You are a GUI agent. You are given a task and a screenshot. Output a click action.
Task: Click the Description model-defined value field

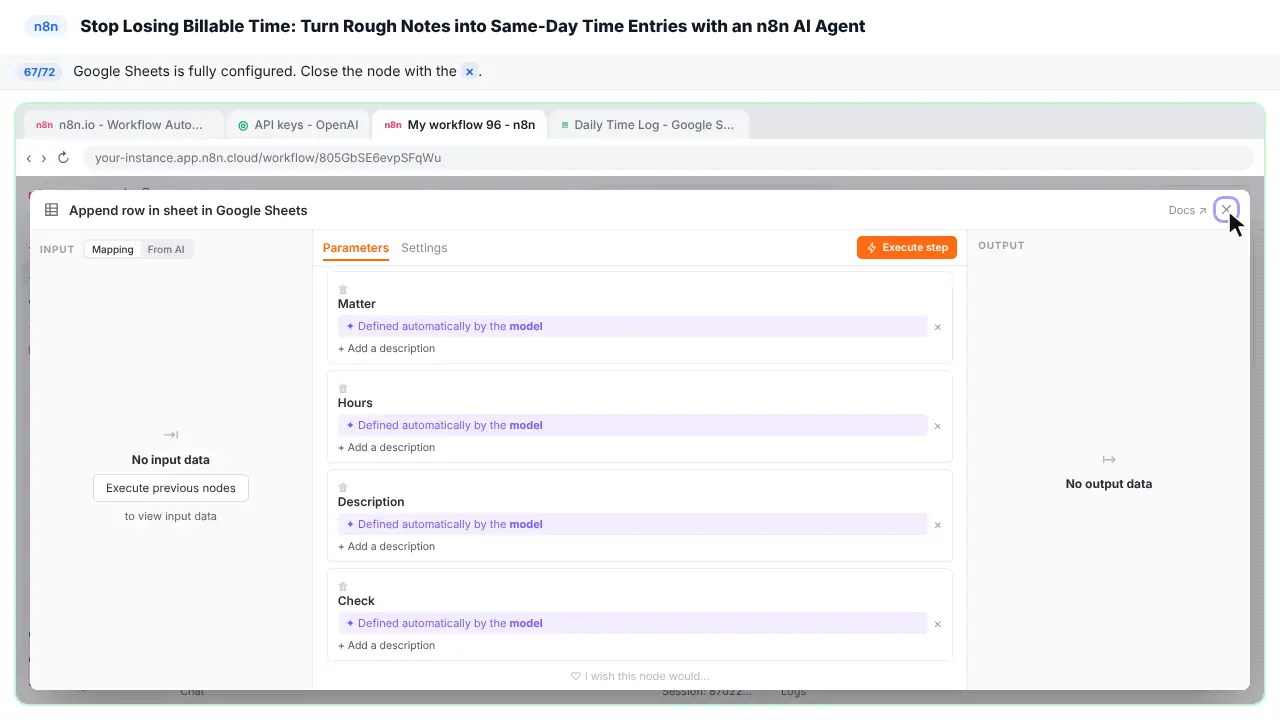633,524
